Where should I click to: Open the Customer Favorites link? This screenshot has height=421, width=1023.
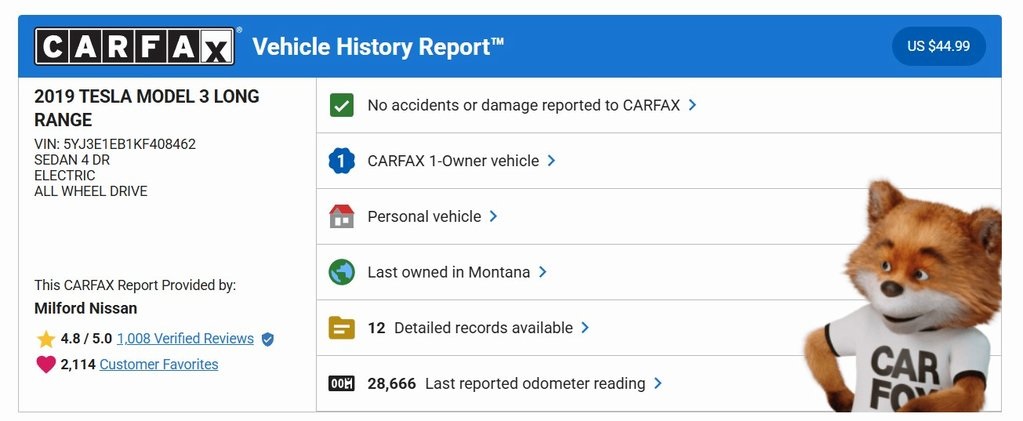(158, 365)
